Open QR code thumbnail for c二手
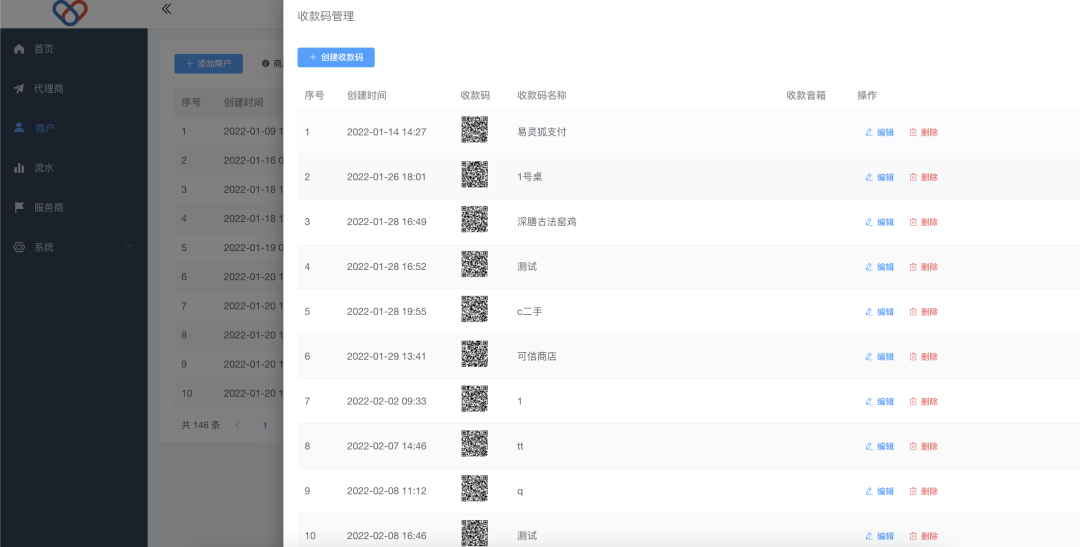1080x547 pixels. (475, 309)
